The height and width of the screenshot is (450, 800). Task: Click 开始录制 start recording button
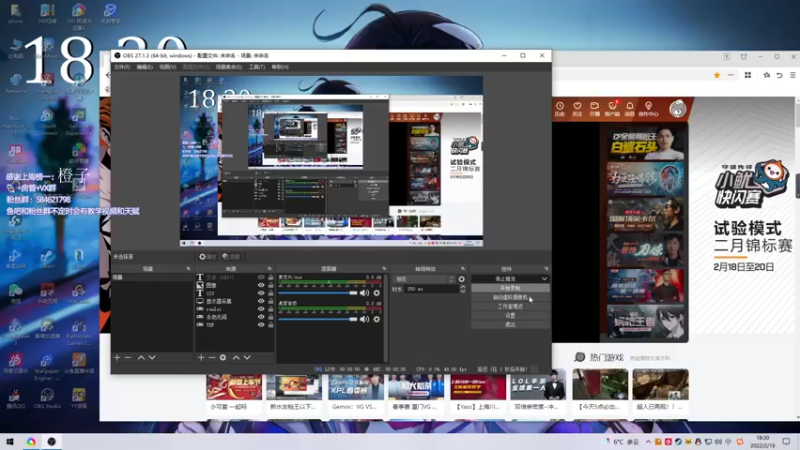[x=510, y=288]
